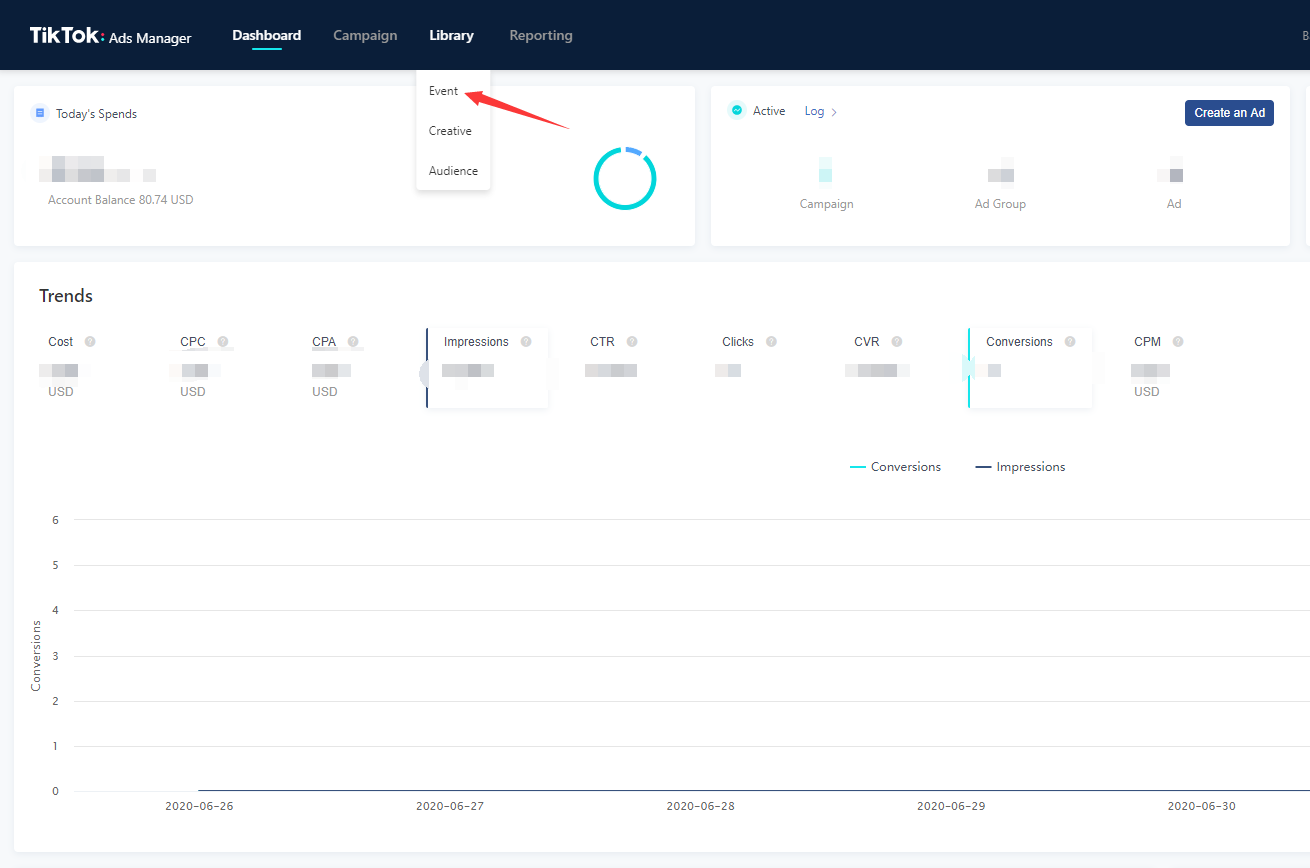
Task: Click the Impressions help icon
Action: point(526,342)
